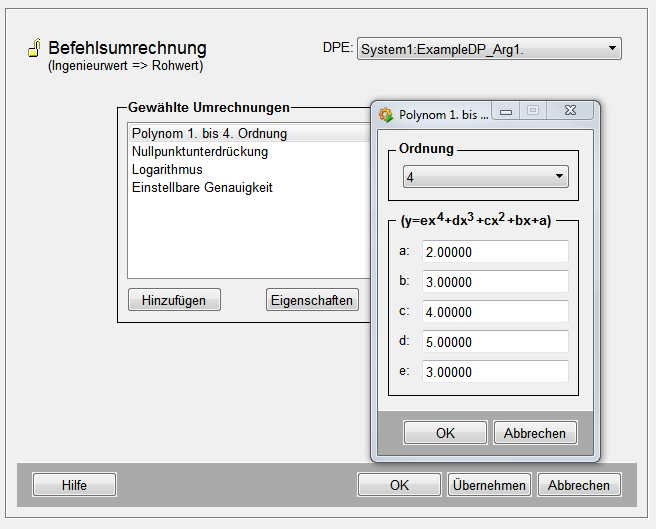Open Eigenschaften for the selected conversion
The width and height of the screenshot is (656, 529).
312,300
